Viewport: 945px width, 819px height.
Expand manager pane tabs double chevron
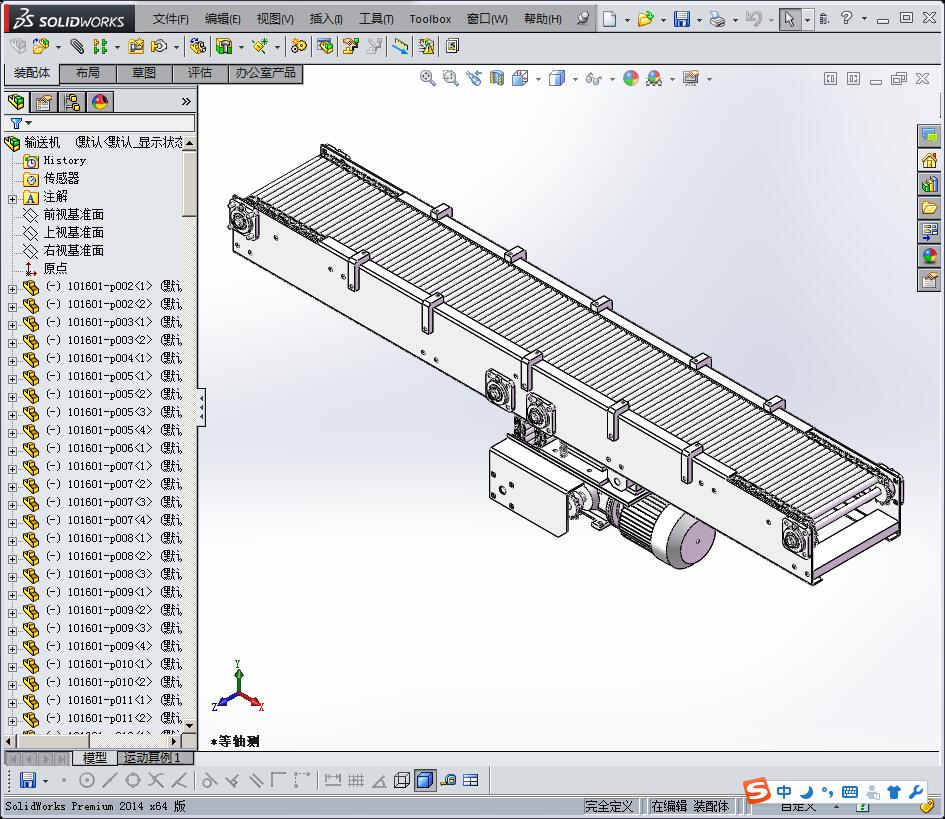pyautogui.click(x=186, y=102)
